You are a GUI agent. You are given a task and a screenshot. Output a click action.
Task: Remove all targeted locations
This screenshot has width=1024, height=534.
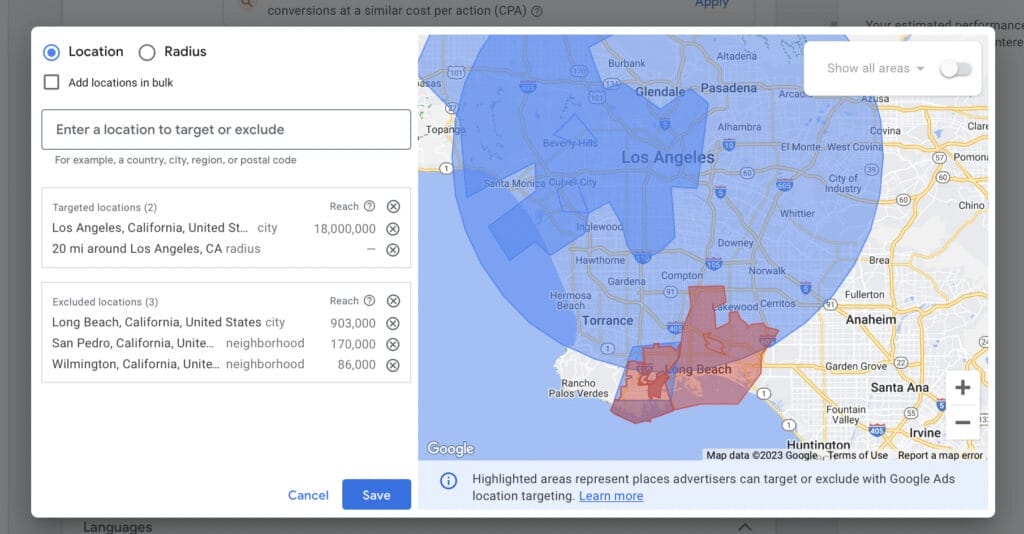pos(393,206)
